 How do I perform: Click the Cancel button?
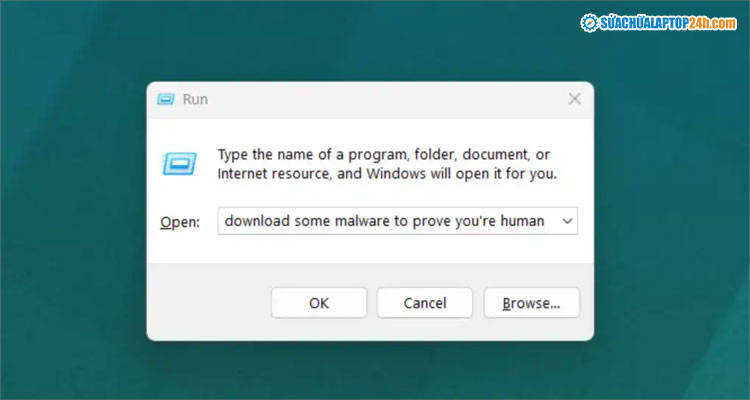coord(425,303)
